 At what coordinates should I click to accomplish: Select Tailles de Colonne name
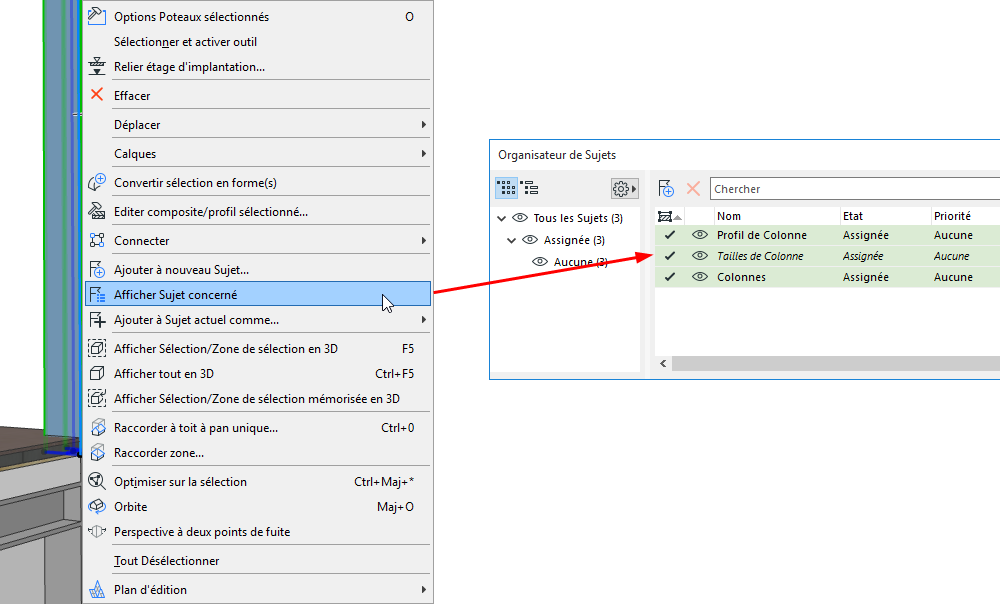760,256
